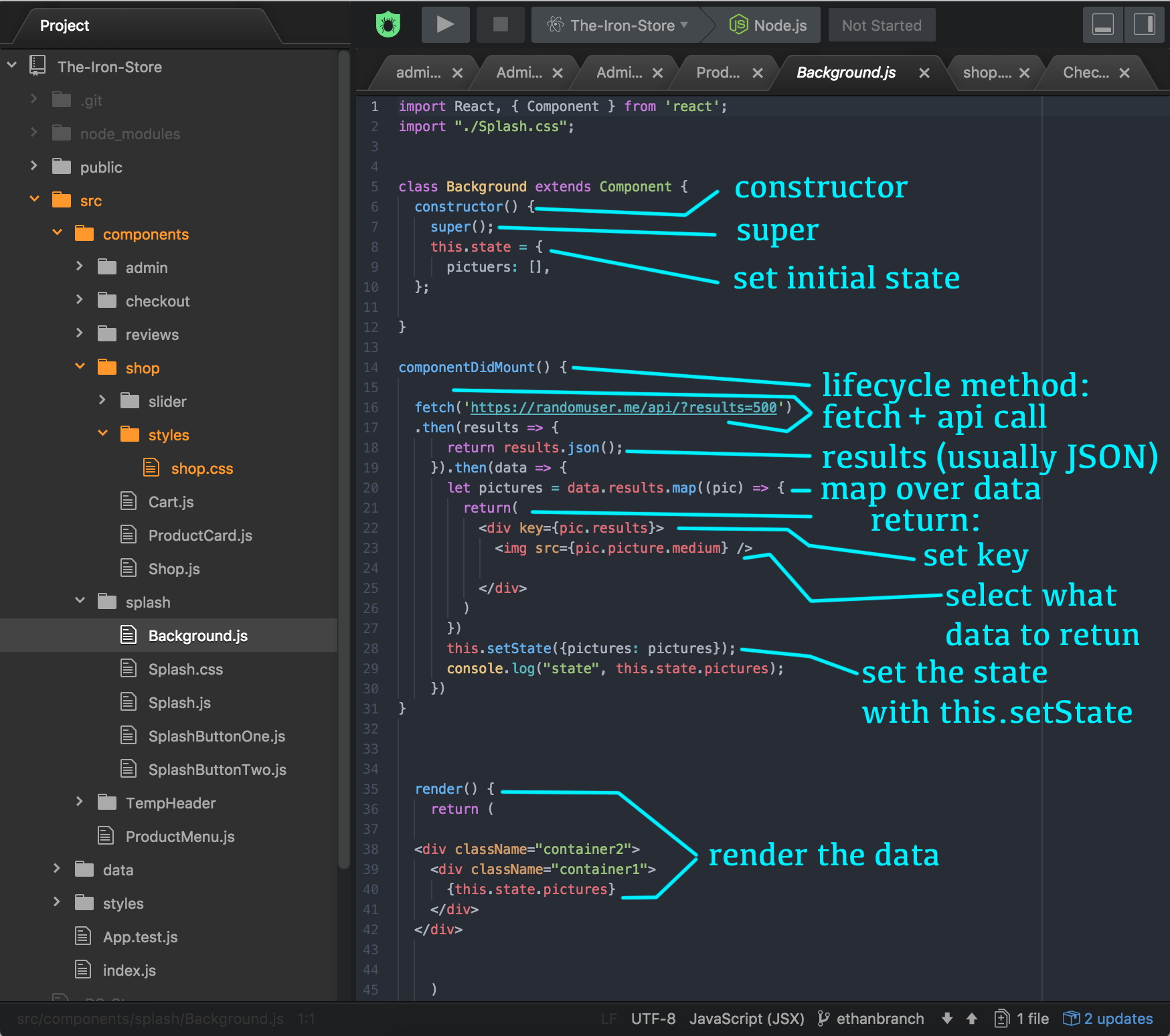Screen dimensions: 1170x1036
Task: Click the git branch icon beside ethanbranch
Action: click(x=823, y=1019)
